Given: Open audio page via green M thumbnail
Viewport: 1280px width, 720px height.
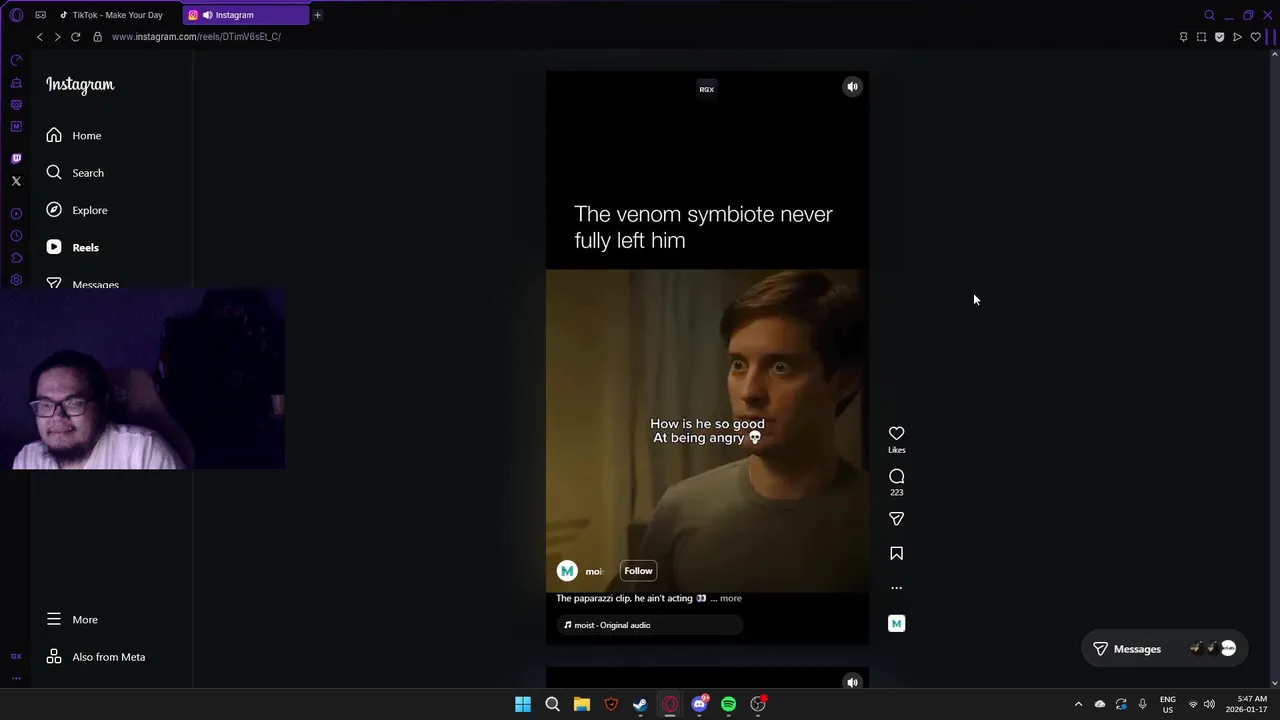Looking at the screenshot, I should pyautogui.click(x=896, y=624).
